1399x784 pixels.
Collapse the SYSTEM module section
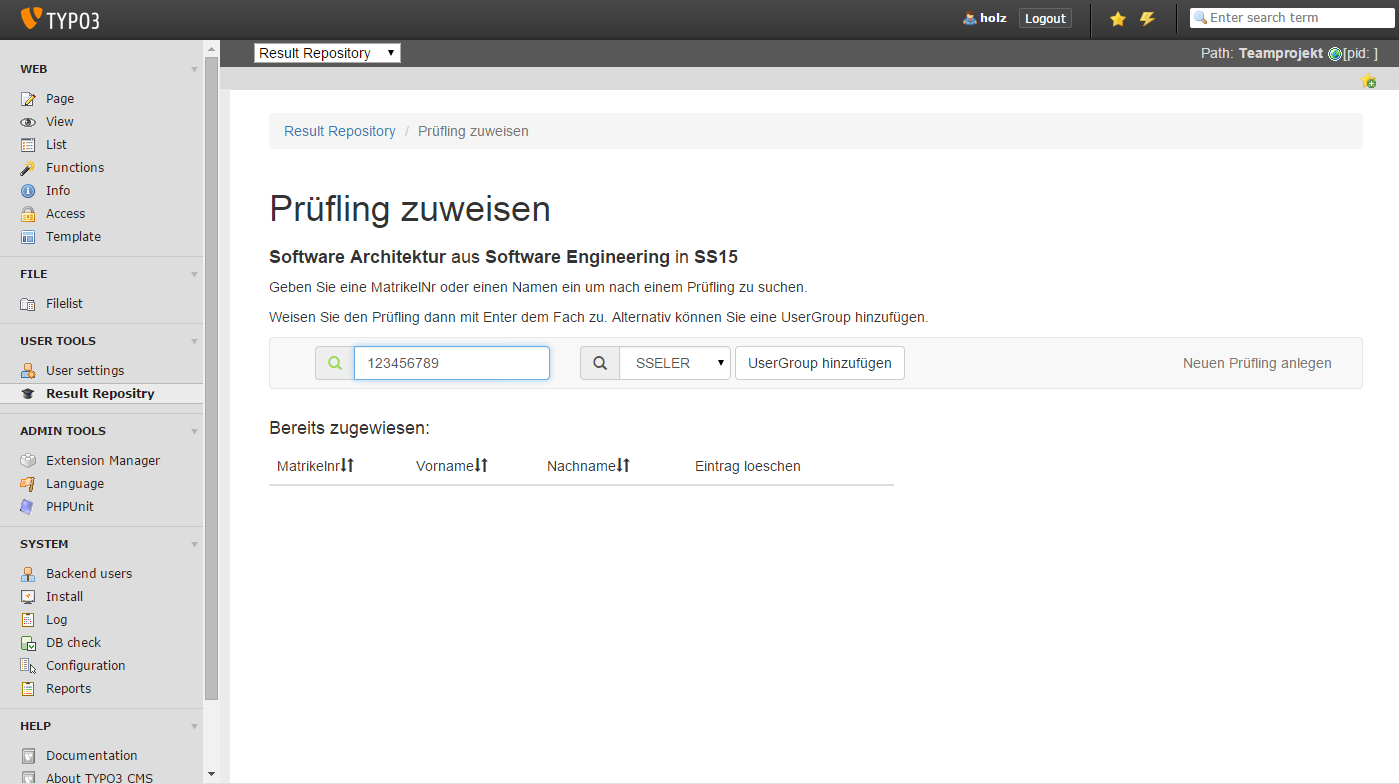[195, 545]
